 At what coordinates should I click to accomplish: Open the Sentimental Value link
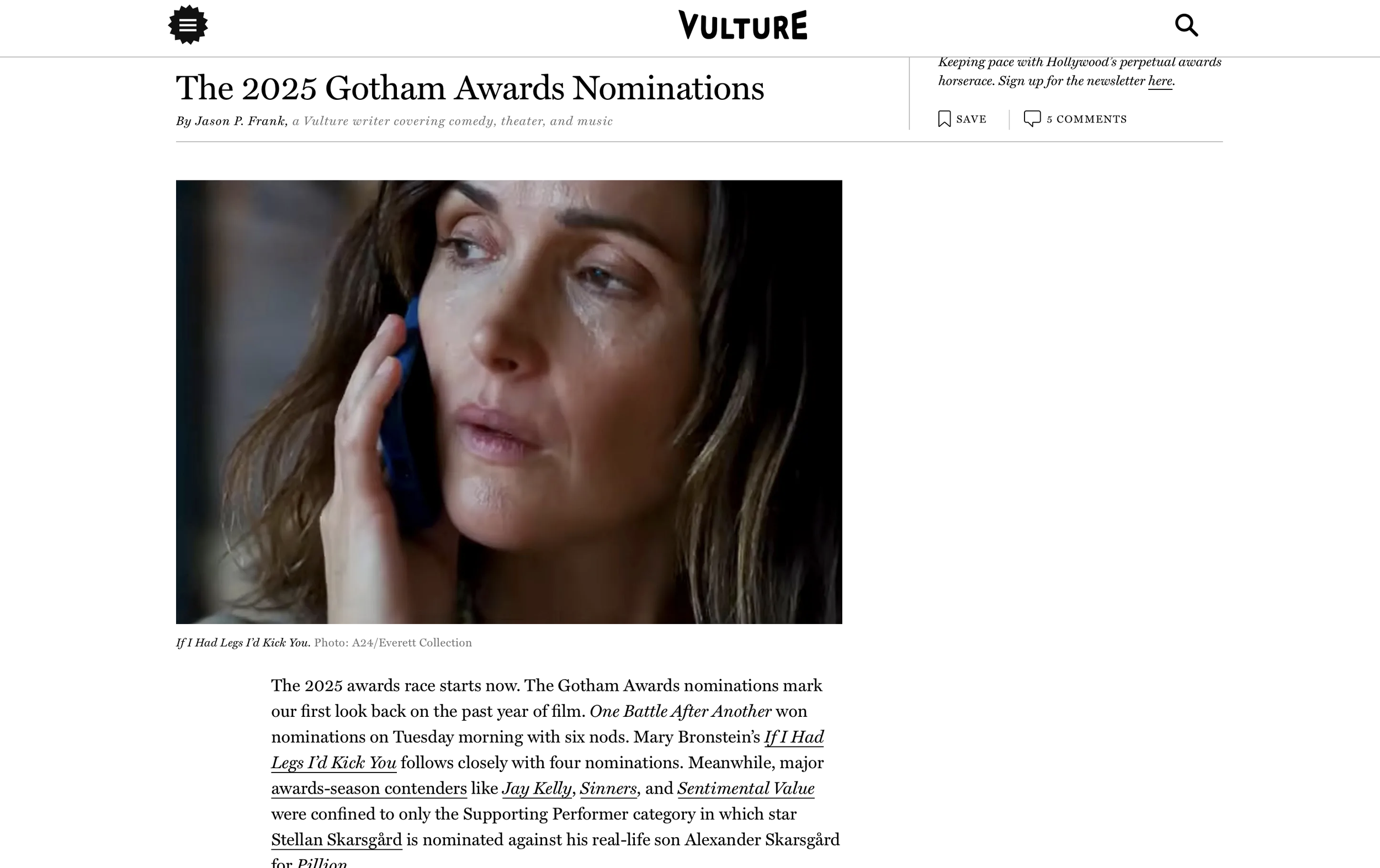[x=746, y=789]
